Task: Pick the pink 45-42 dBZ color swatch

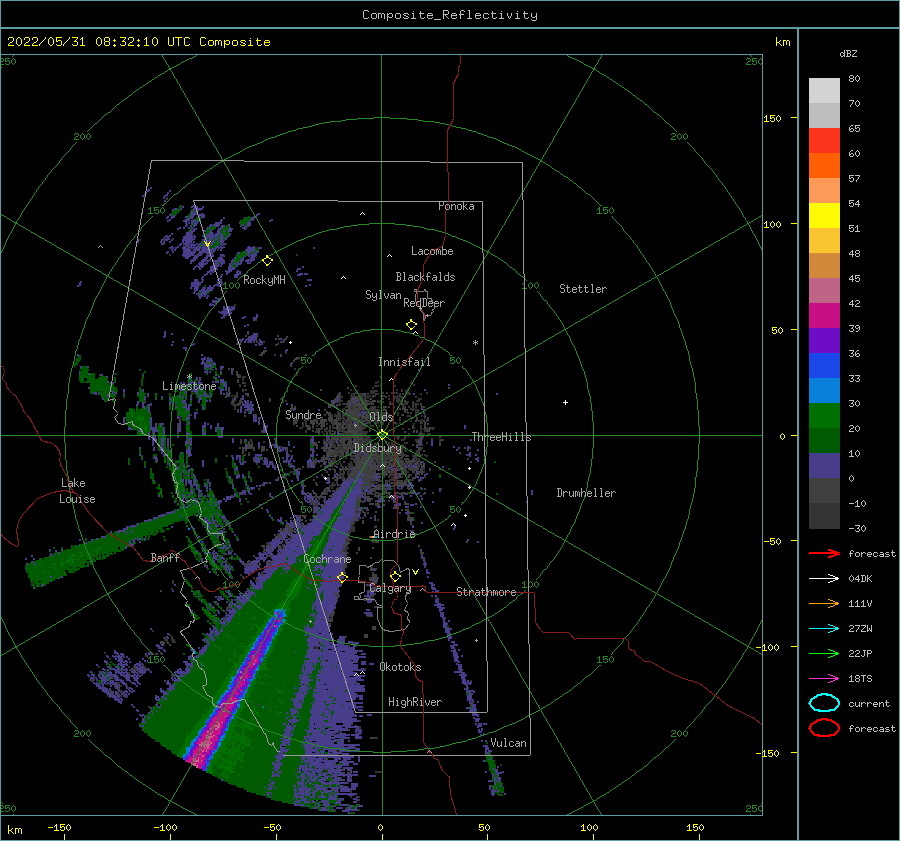Action: (x=824, y=290)
